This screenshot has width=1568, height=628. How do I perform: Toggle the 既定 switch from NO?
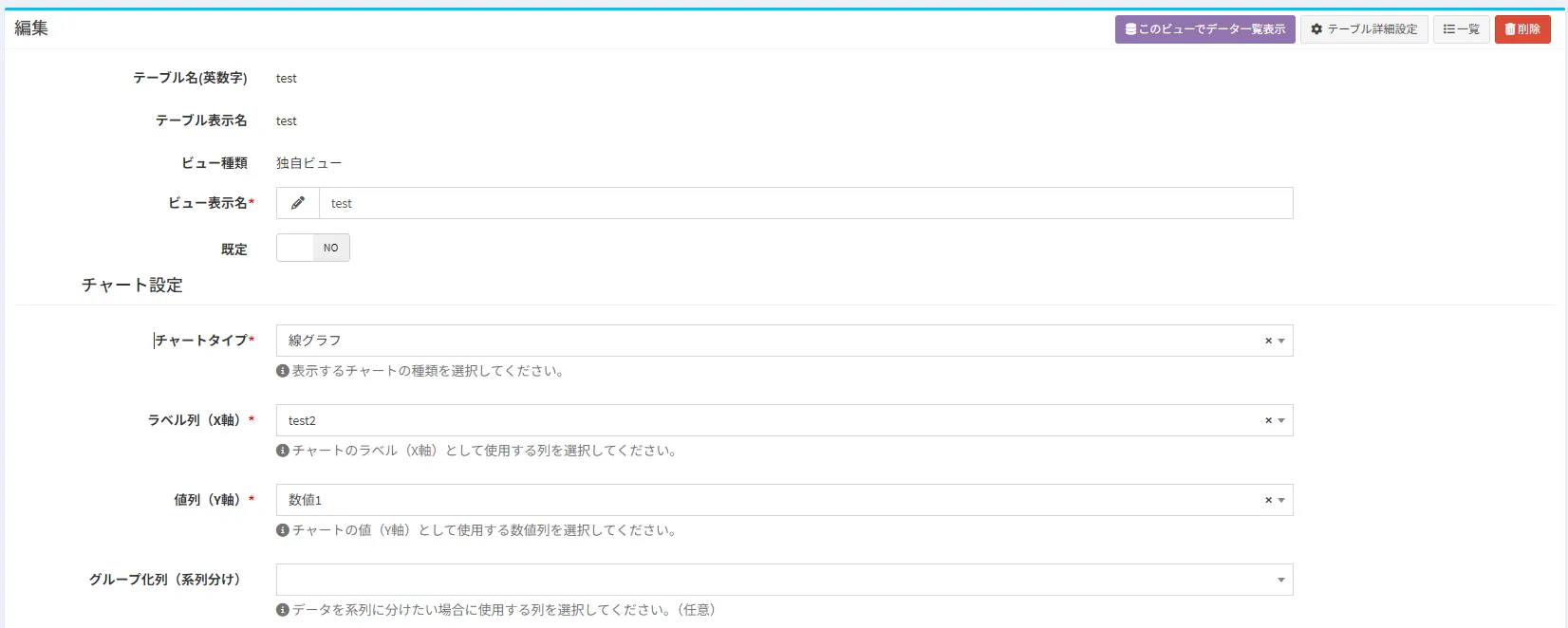tap(313, 248)
